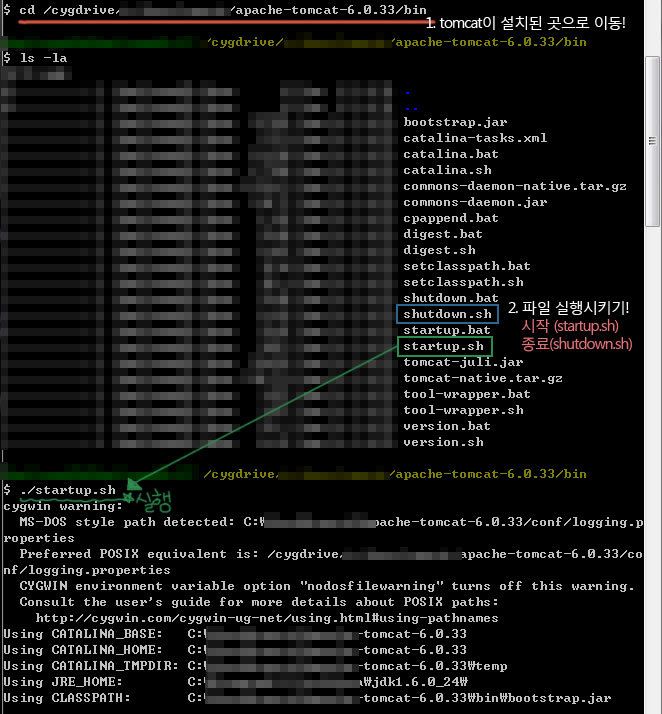
Task: Click the 'Preferred POSIX equivalent is' line
Action: [331, 554]
